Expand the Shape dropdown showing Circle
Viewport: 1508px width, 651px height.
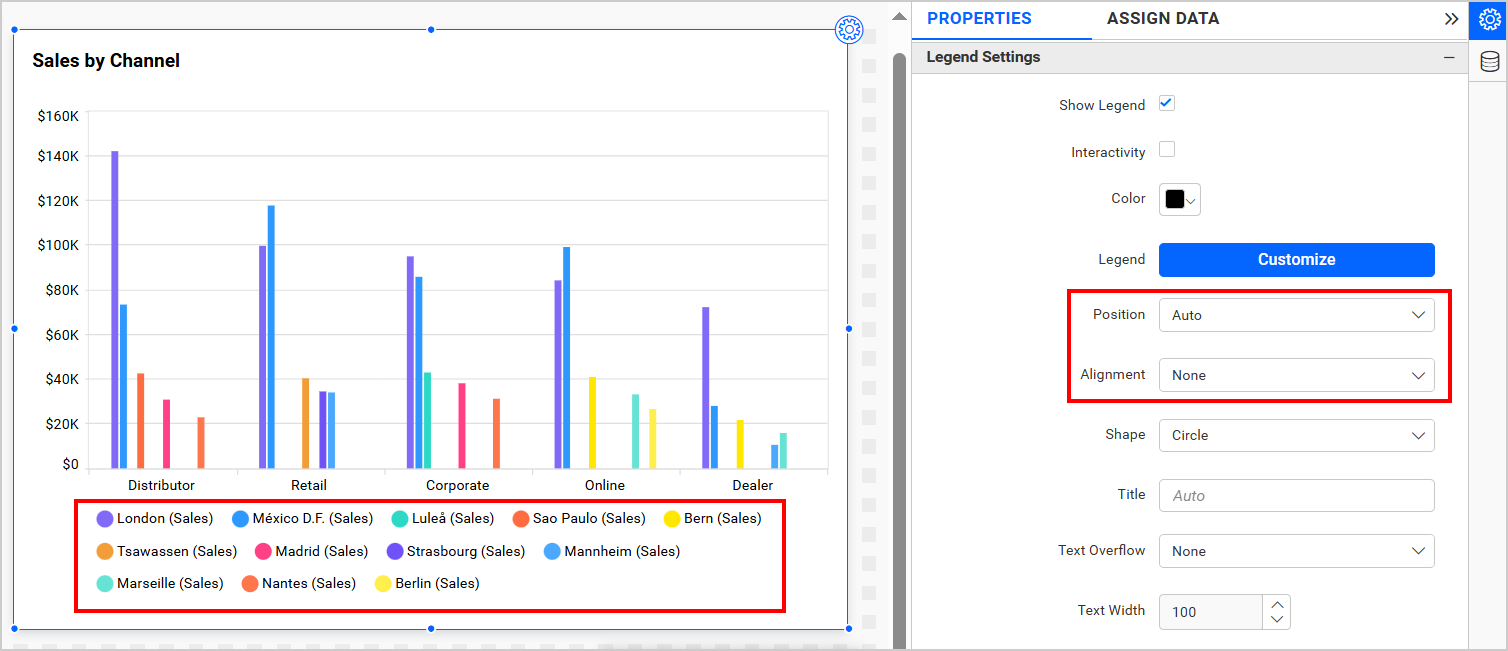[1296, 435]
